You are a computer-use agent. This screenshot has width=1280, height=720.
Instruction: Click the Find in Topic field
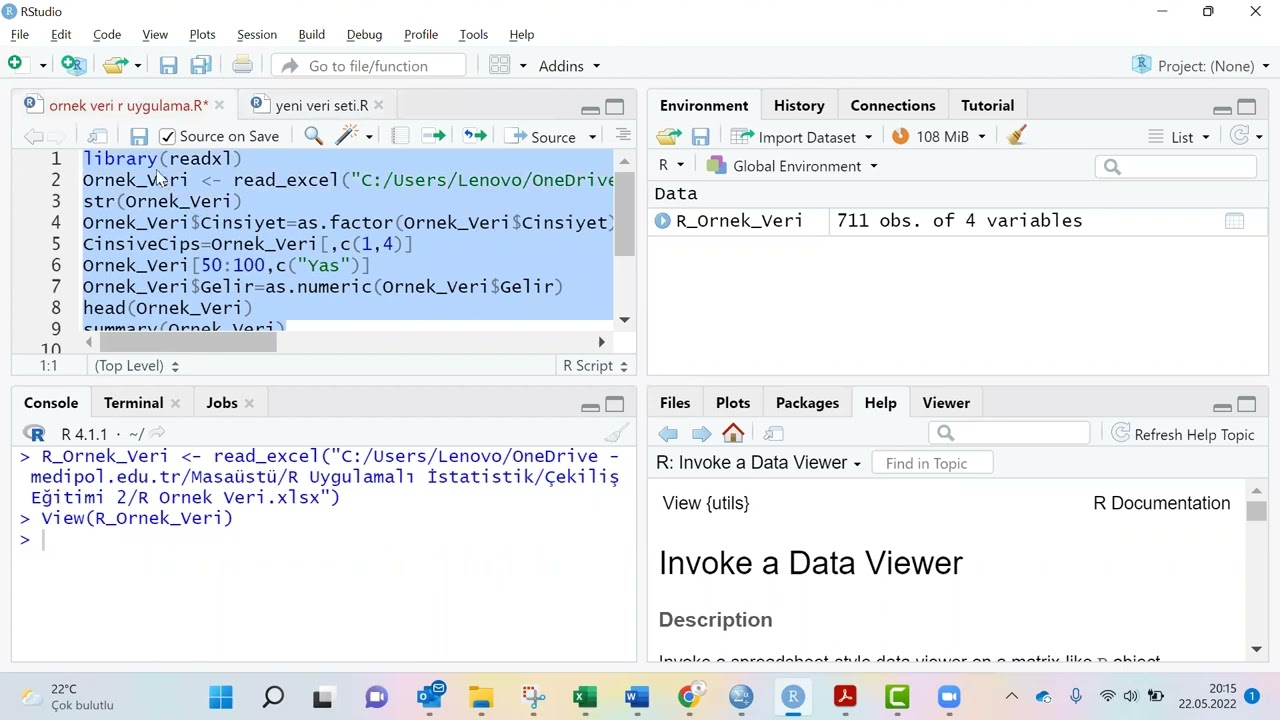(933, 463)
